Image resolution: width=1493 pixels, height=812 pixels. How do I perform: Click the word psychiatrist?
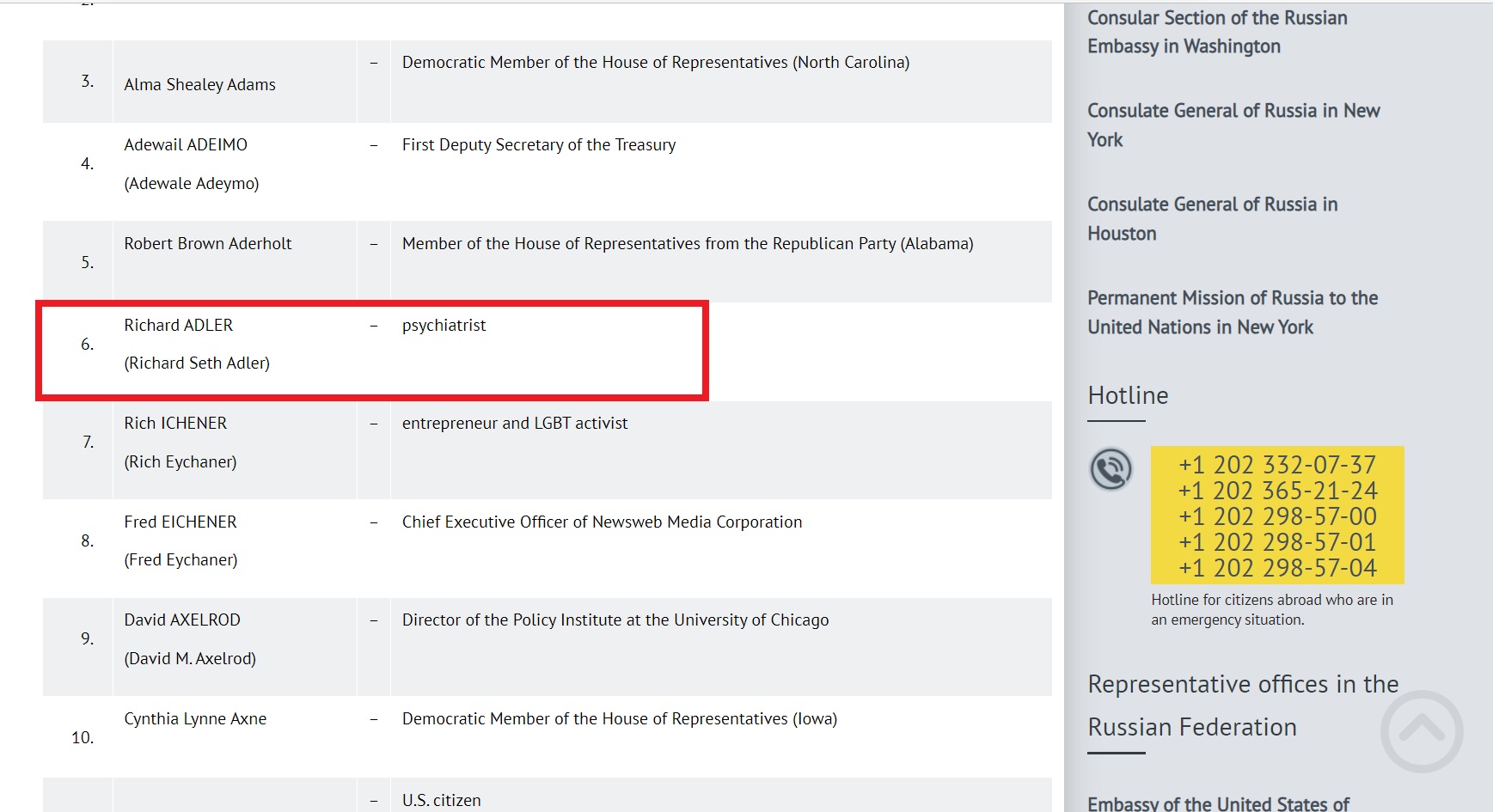[444, 326]
